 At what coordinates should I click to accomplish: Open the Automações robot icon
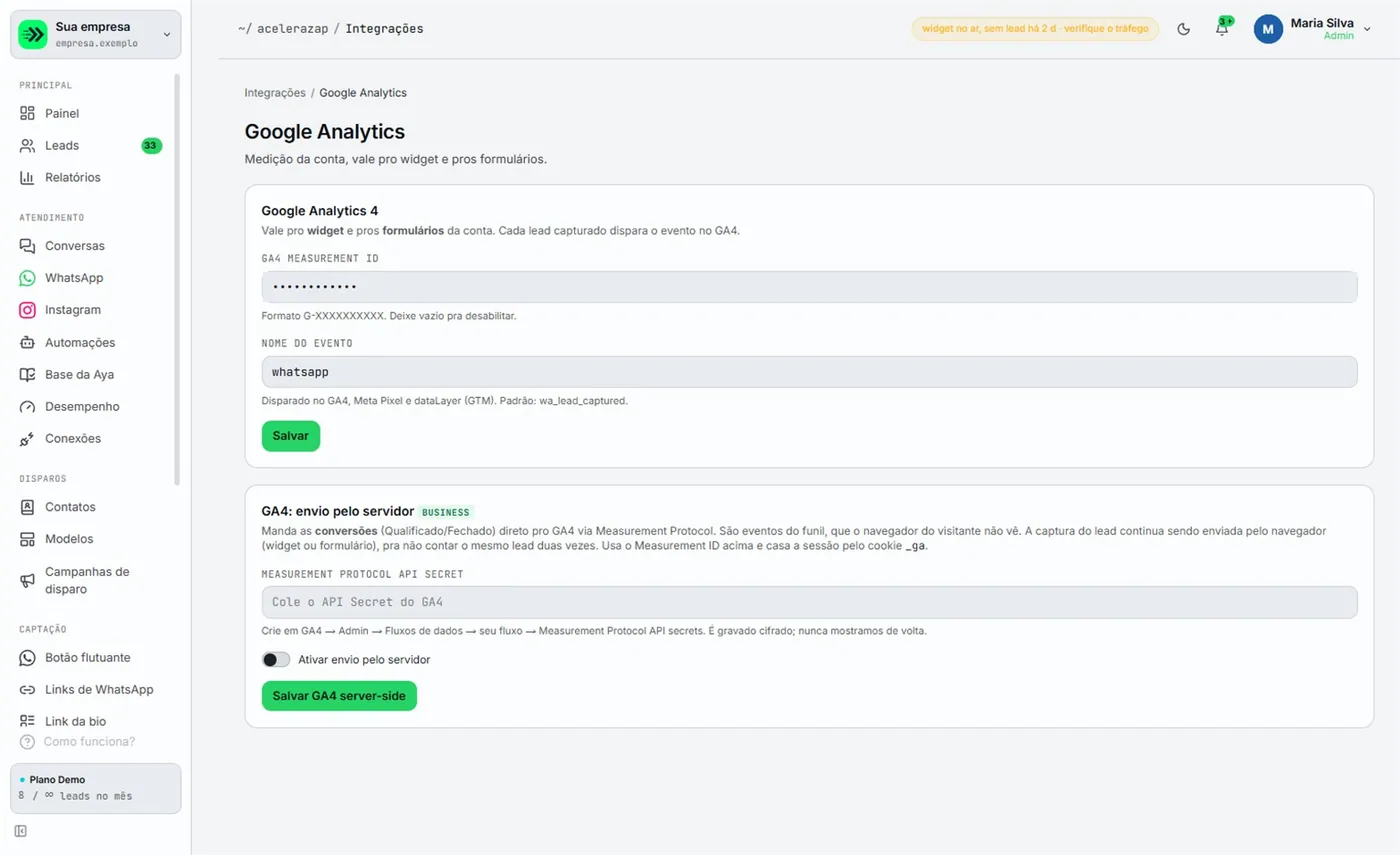coord(27,342)
